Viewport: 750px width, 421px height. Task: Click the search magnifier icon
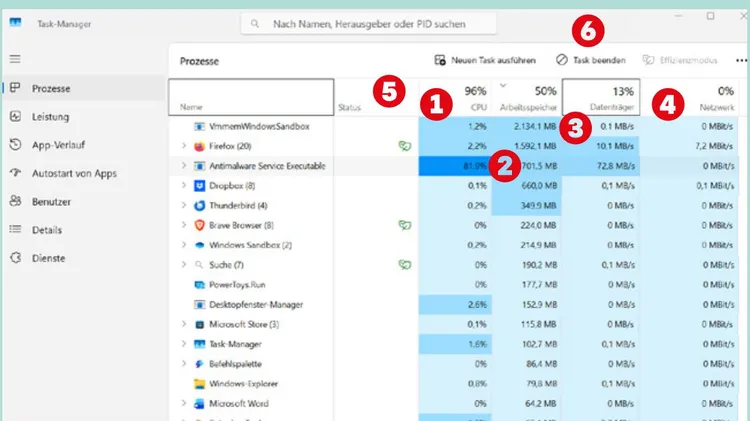point(255,23)
